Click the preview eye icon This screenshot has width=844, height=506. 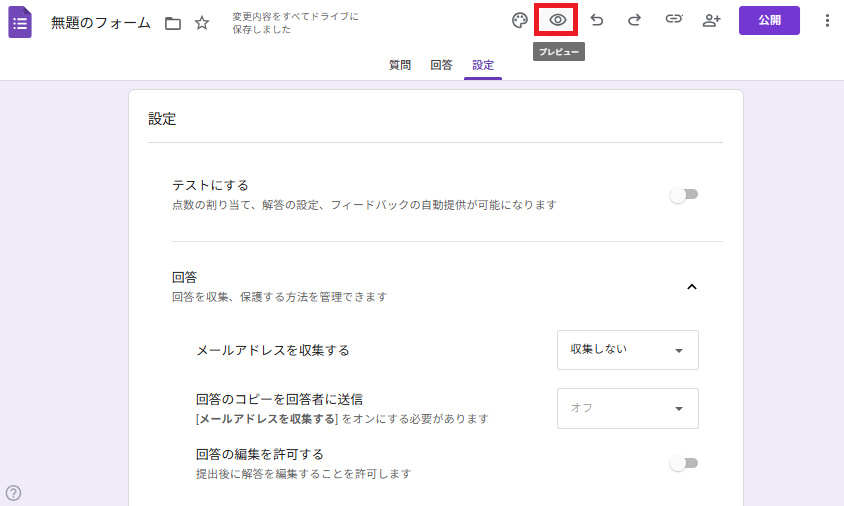coord(558,20)
